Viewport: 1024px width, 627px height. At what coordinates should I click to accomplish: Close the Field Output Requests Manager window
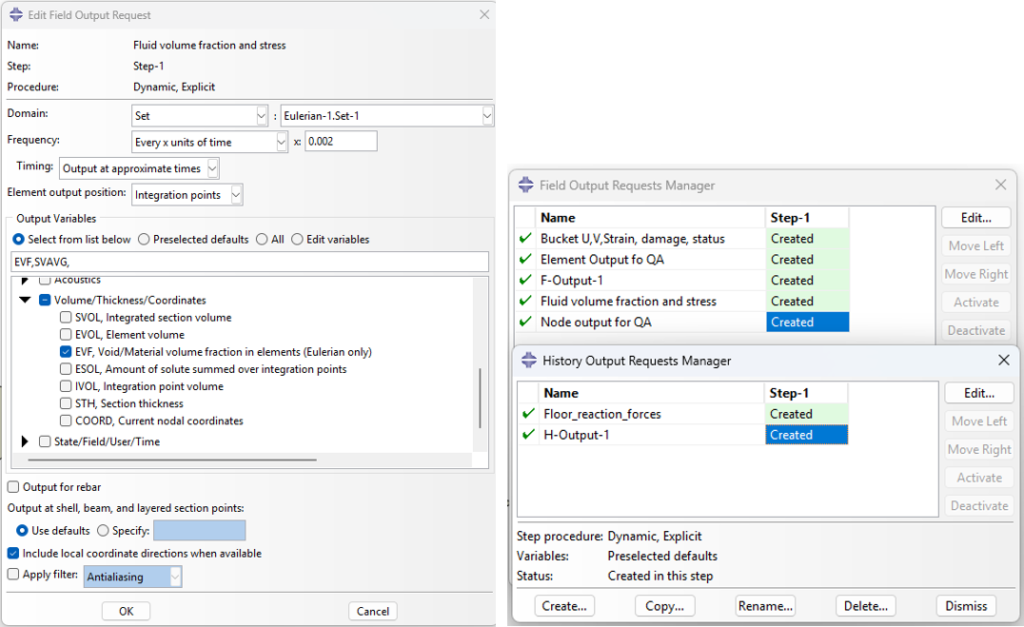[1000, 185]
